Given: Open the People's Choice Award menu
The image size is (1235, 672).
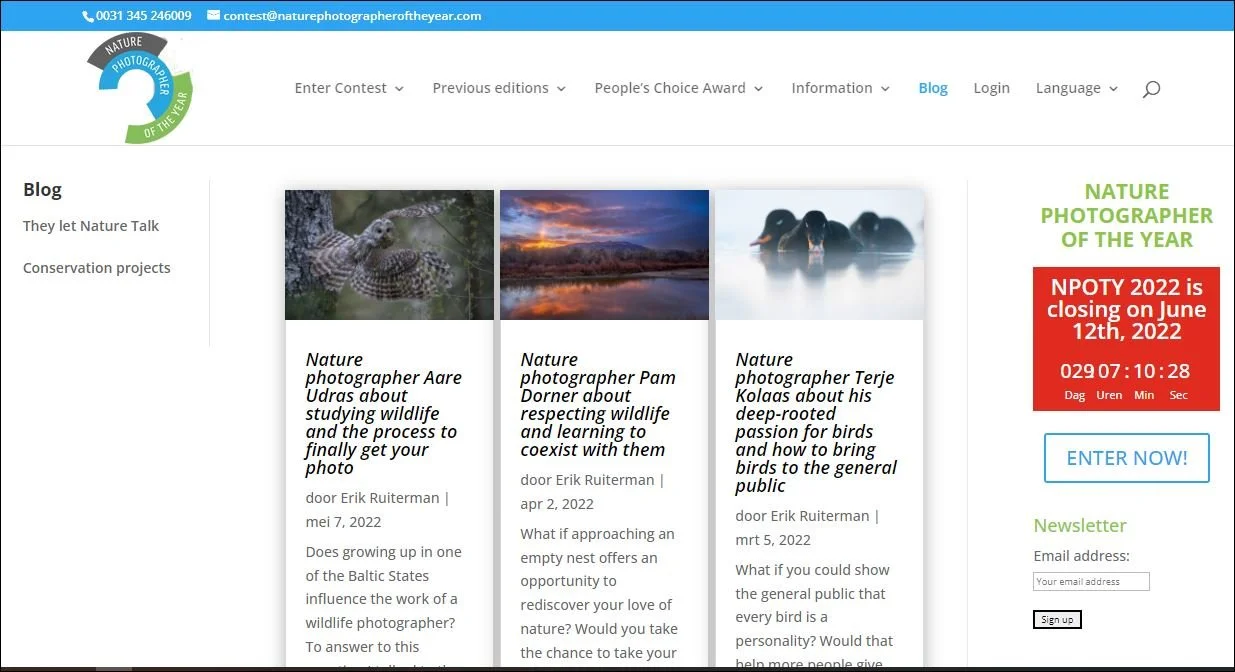Looking at the screenshot, I should (x=670, y=88).
